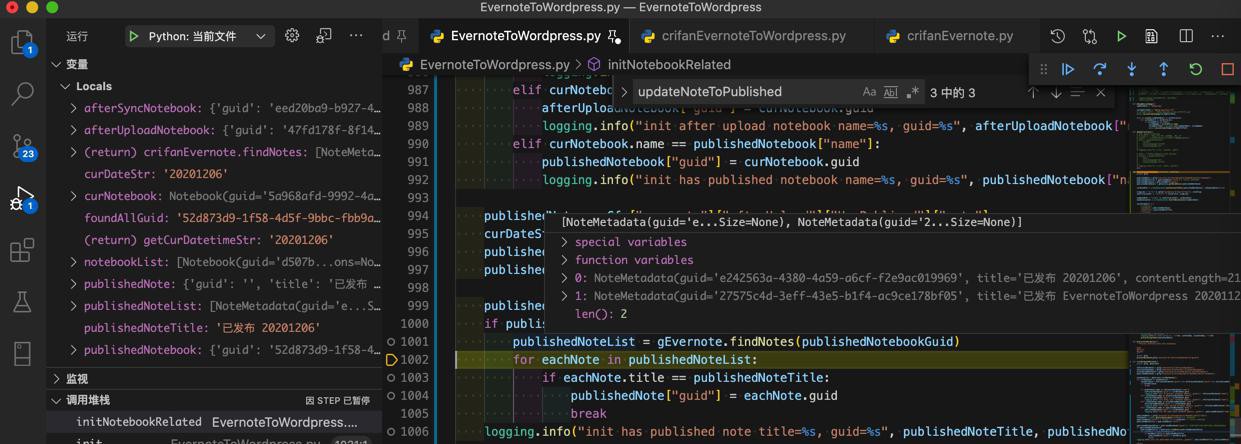Open the Explorer view in activity bar

pyautogui.click(x=22, y=42)
